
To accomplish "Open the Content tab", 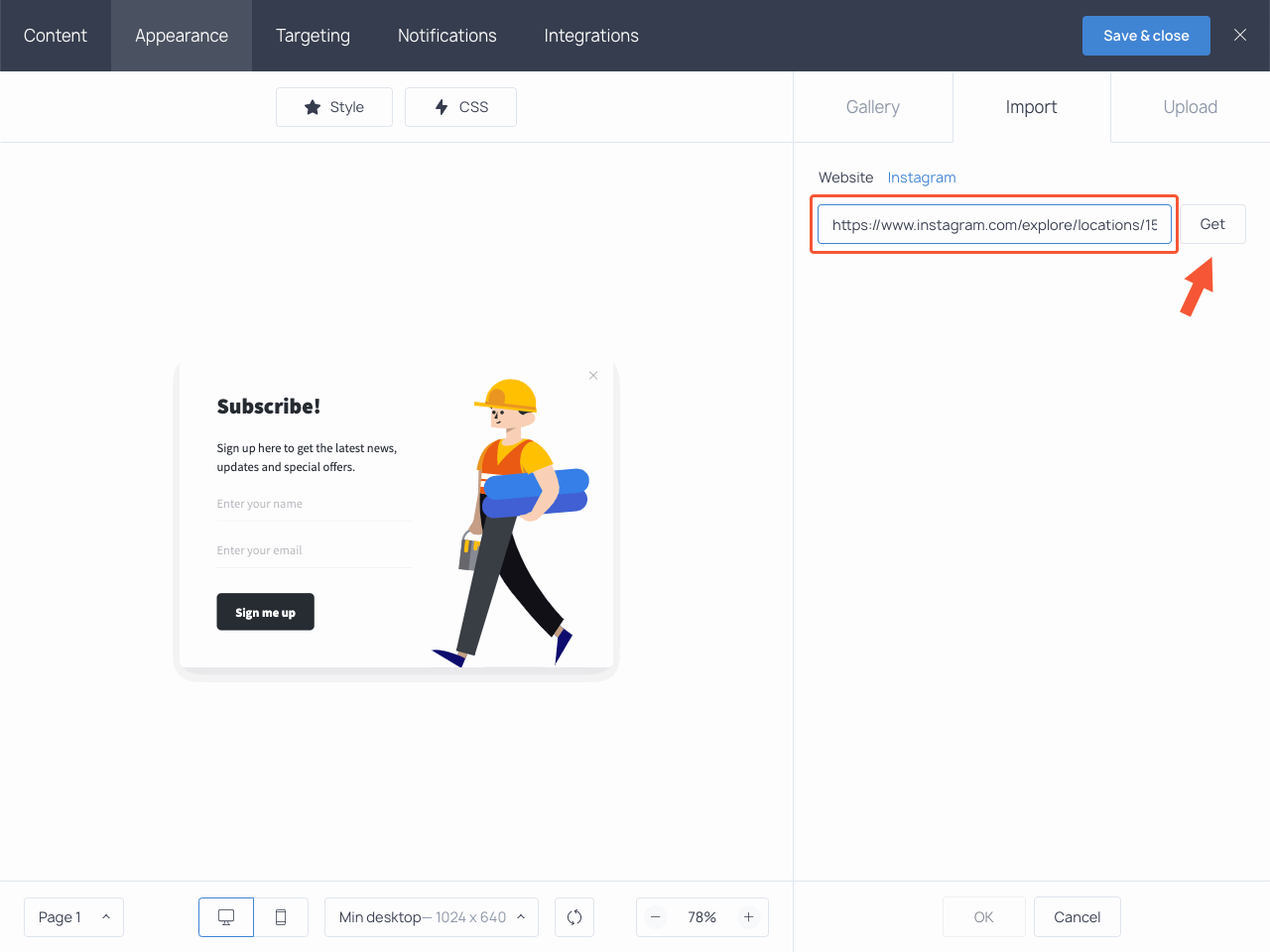I will point(56,36).
